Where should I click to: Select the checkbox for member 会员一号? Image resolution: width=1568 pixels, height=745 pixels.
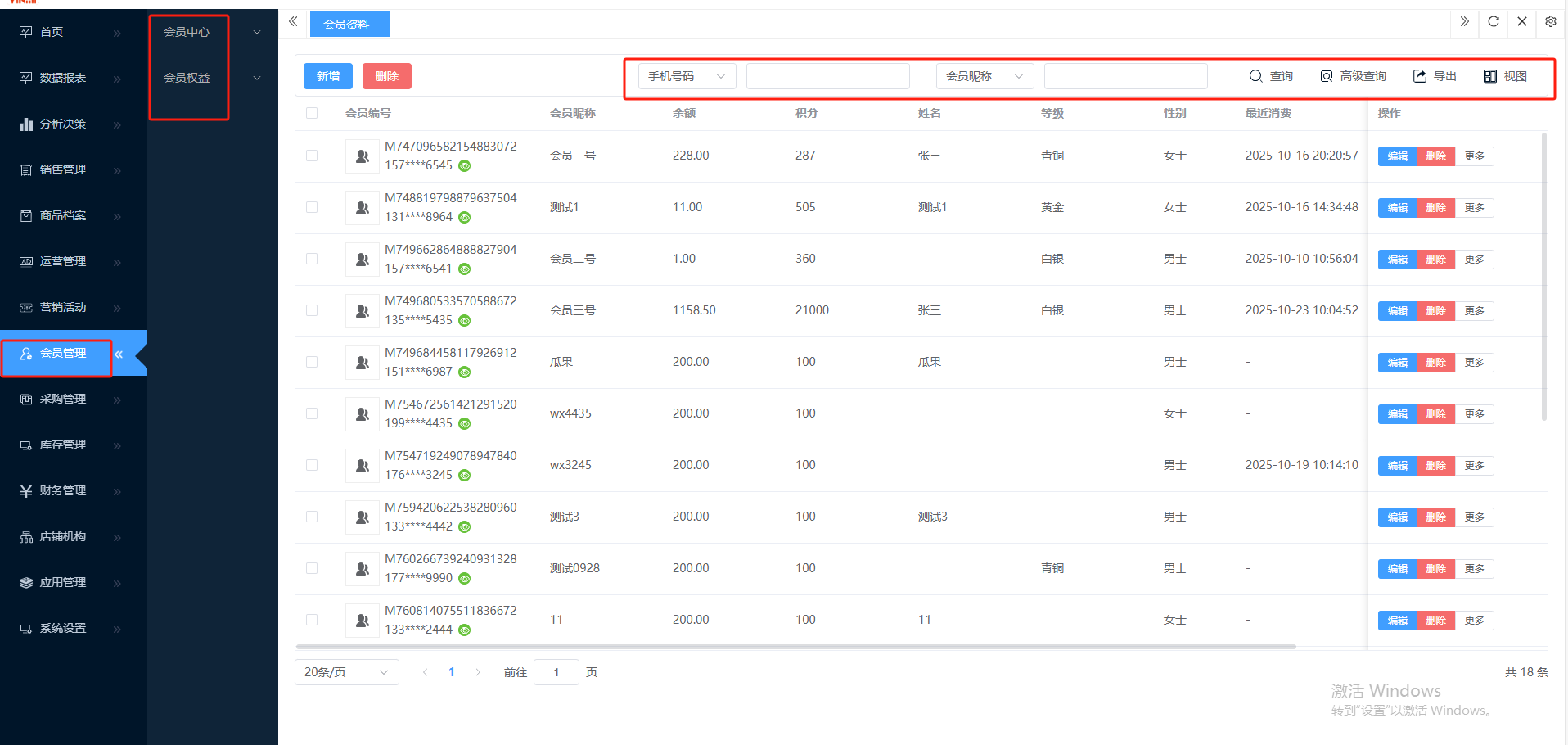[x=312, y=156]
